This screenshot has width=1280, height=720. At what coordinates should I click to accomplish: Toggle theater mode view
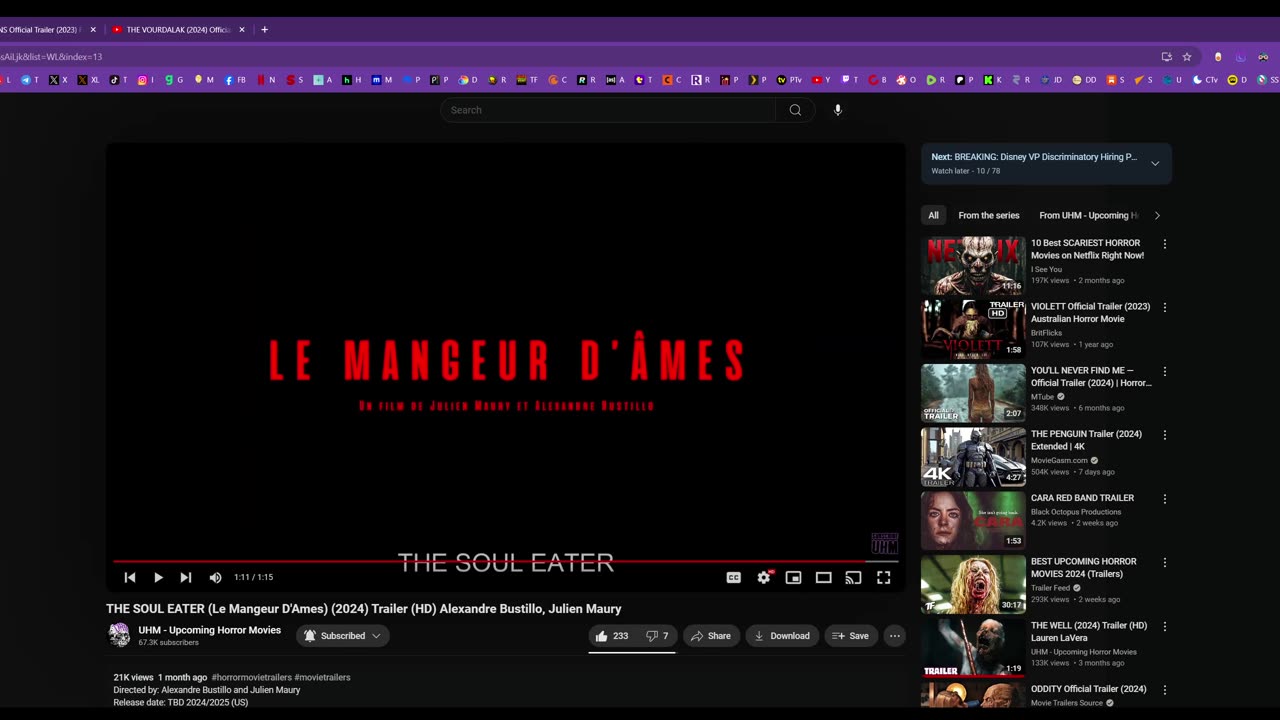tap(824, 577)
